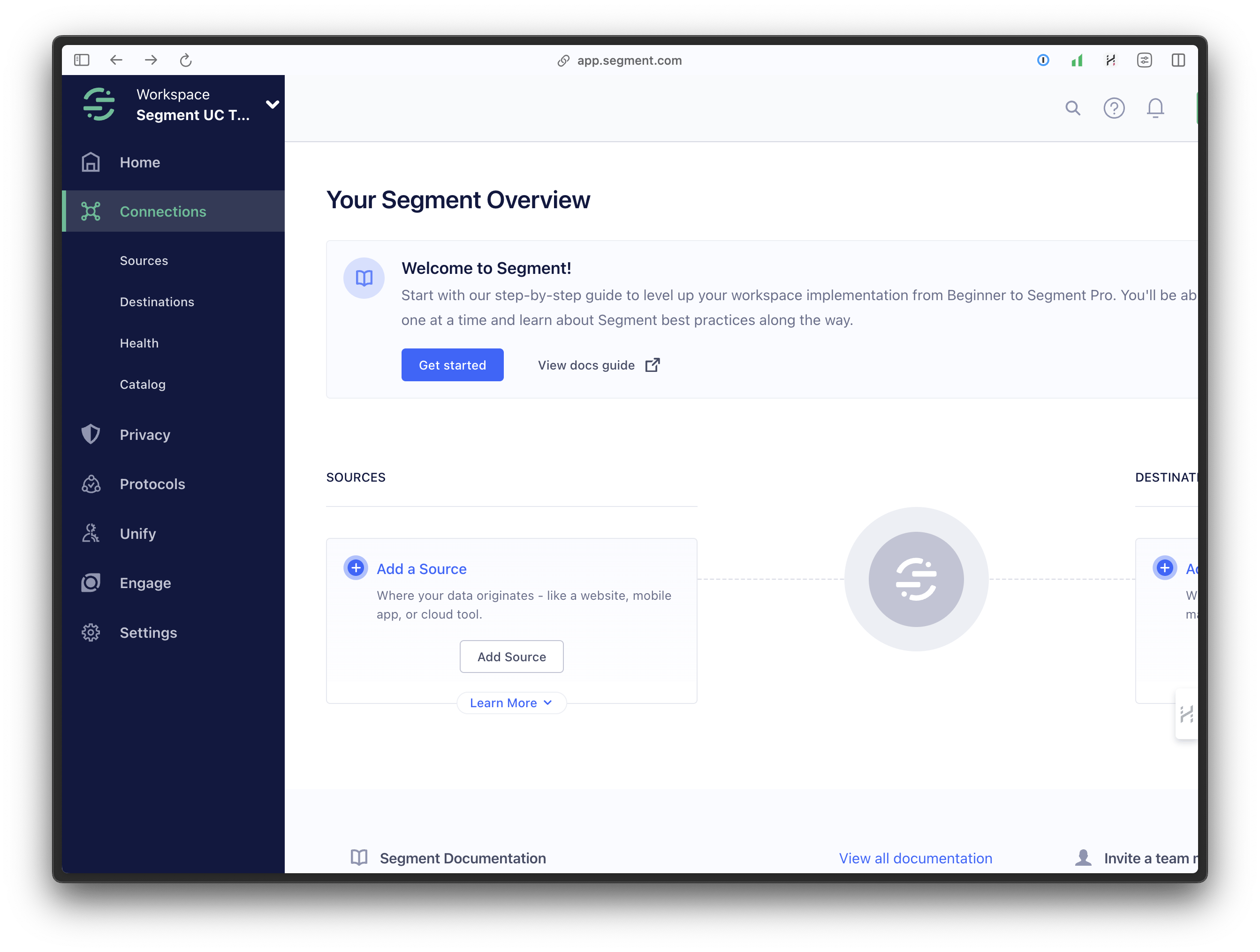Screen dimensions: 1260x952
Task: Select the Engage icon in sidebar
Action: pyautogui.click(x=91, y=582)
